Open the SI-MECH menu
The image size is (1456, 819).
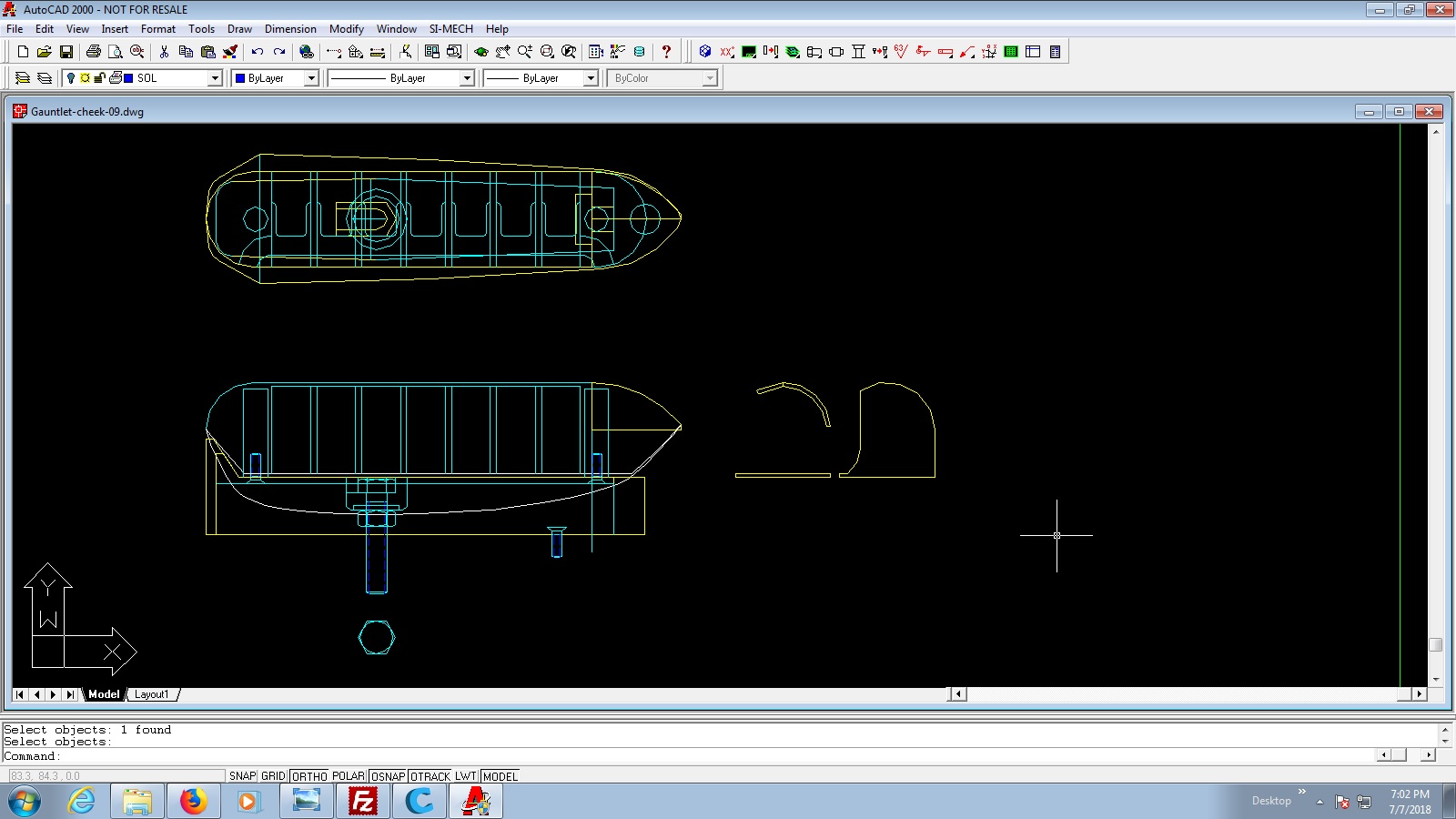450,29
